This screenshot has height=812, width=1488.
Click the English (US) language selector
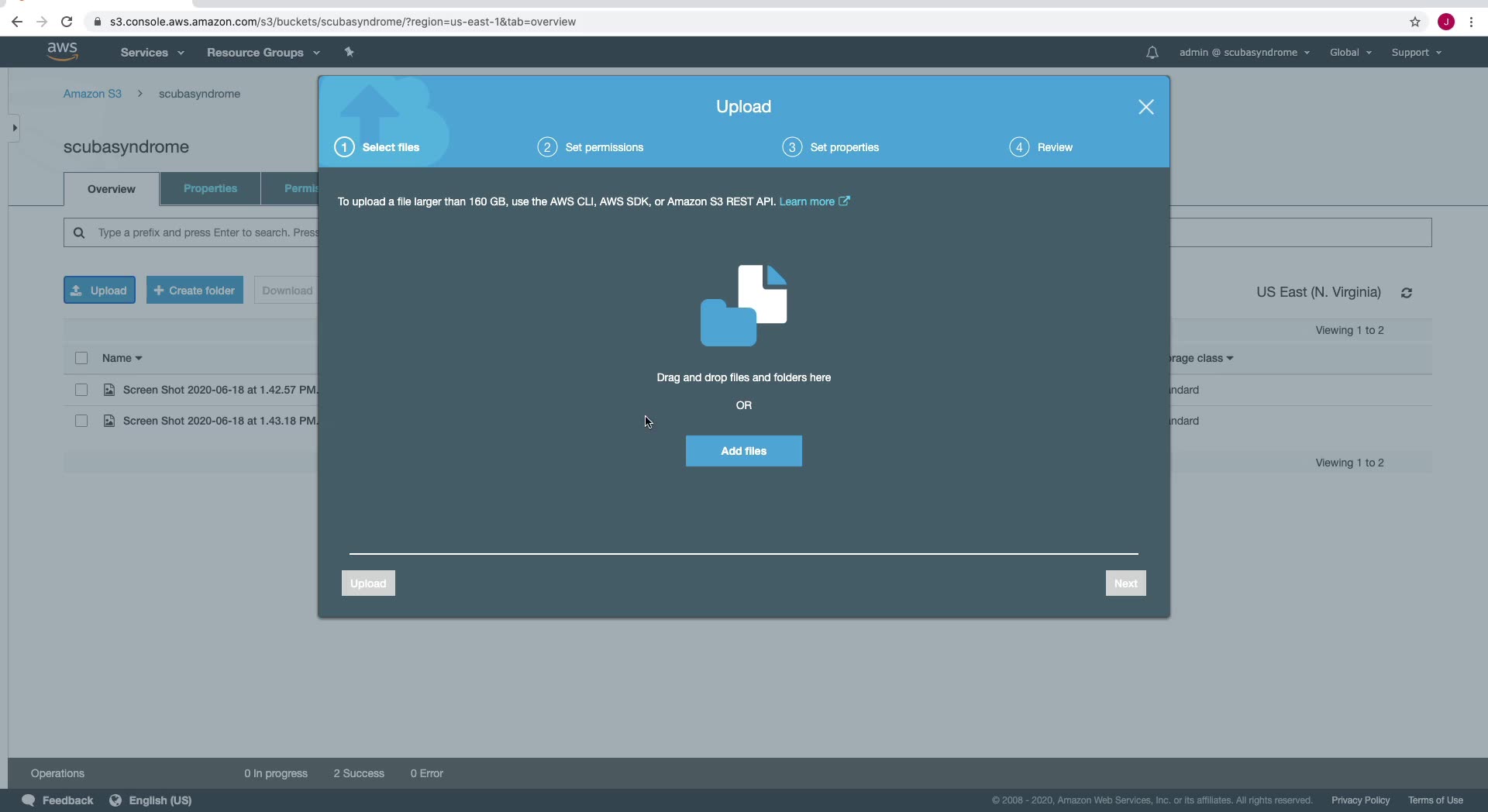point(160,800)
